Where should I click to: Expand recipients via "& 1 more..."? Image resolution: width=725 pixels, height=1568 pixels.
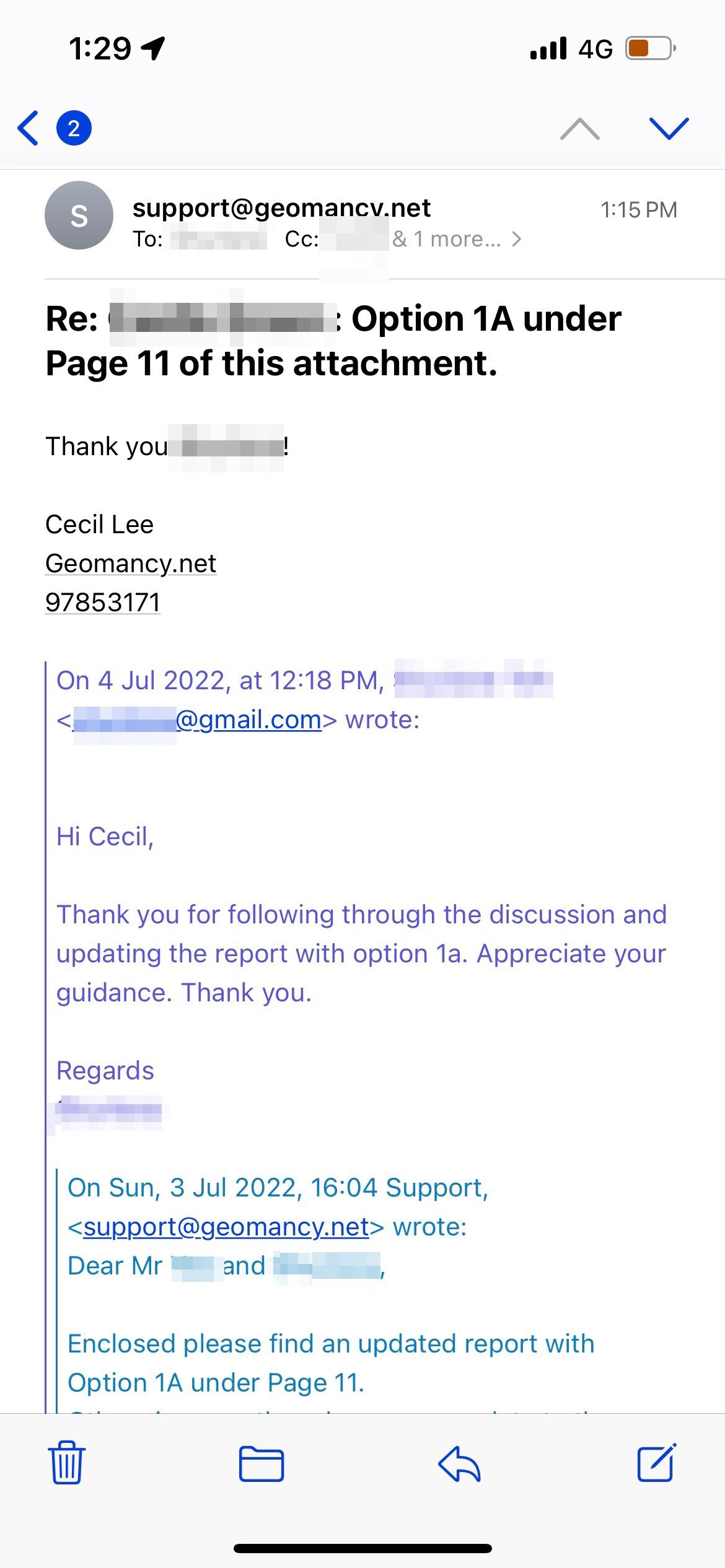pyautogui.click(x=456, y=239)
